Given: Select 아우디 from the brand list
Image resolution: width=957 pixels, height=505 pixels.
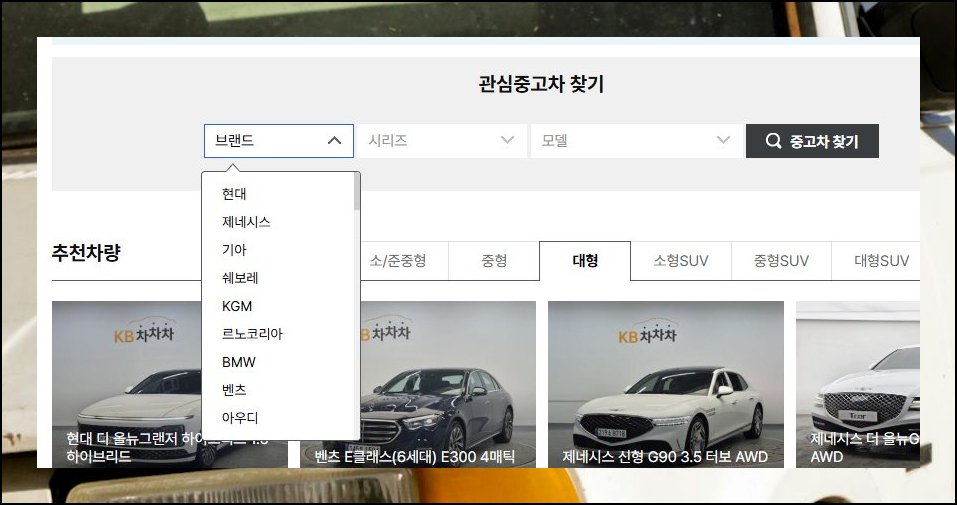Looking at the screenshot, I should pyautogui.click(x=240, y=418).
